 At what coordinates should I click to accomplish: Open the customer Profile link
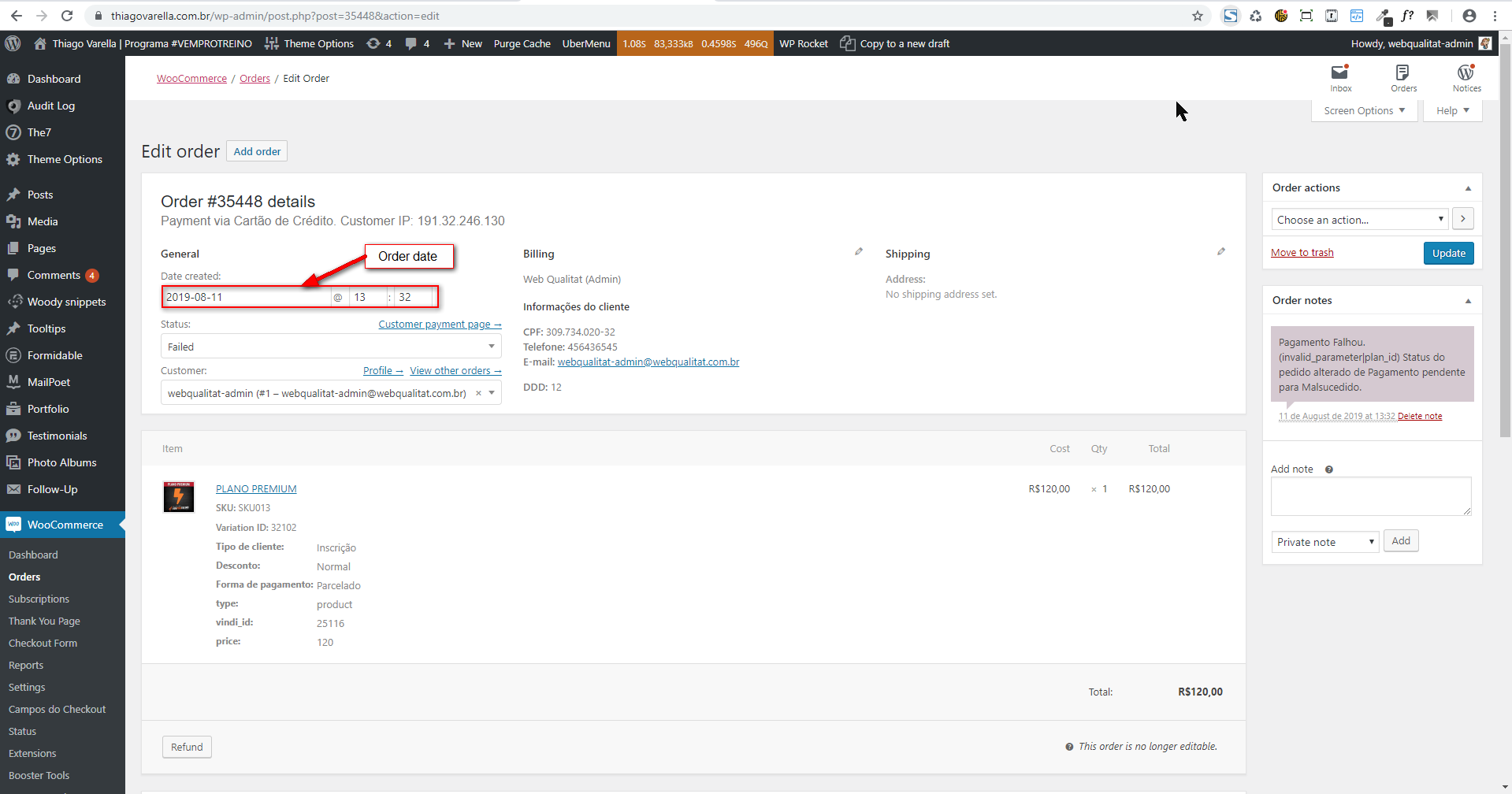(x=383, y=371)
